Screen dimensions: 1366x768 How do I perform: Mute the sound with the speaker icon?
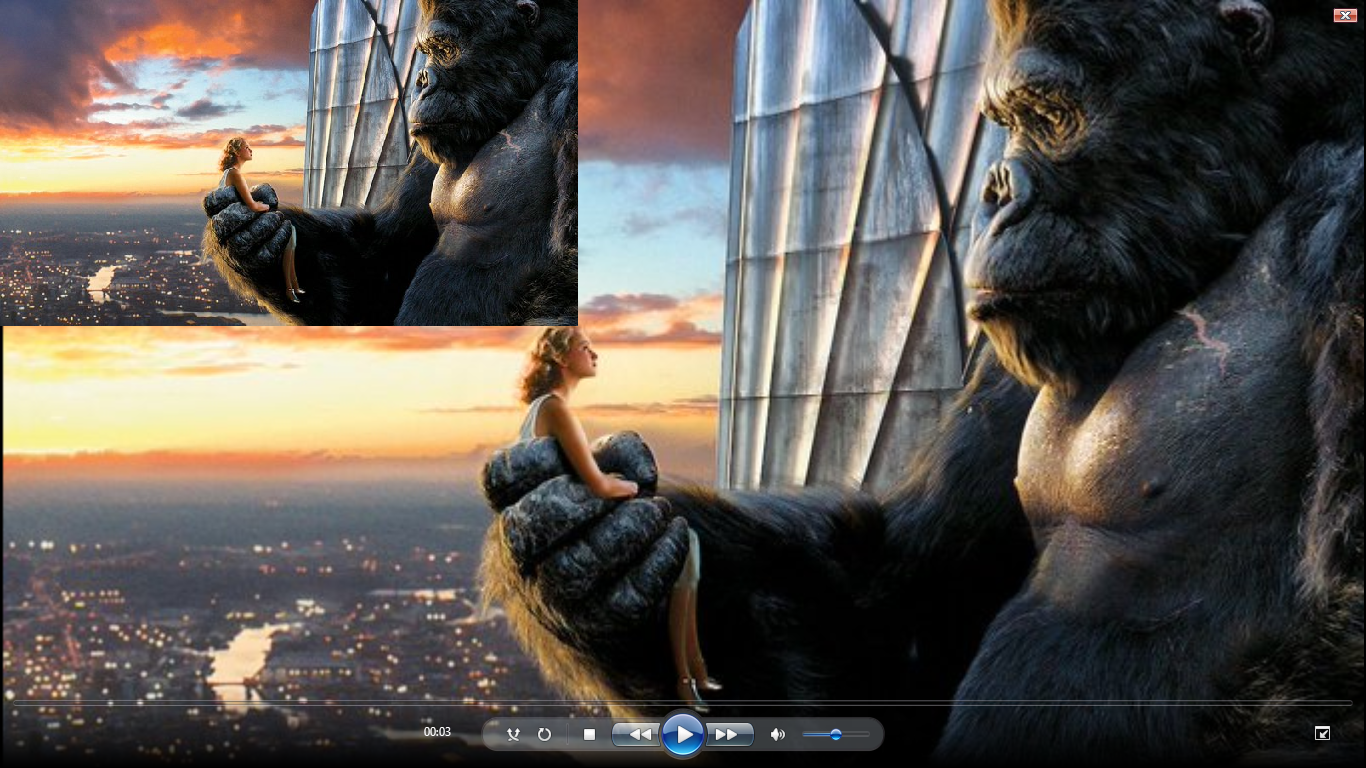click(777, 734)
